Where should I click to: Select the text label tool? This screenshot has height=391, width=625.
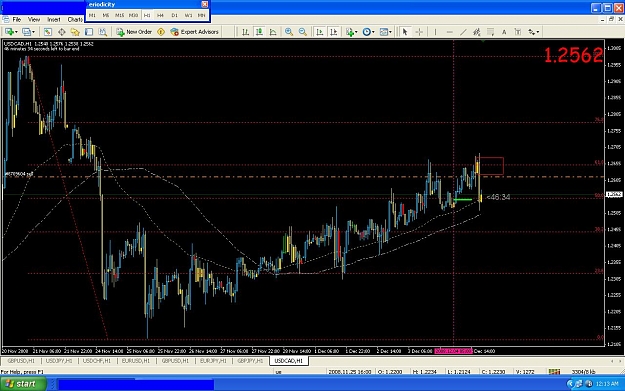point(518,32)
